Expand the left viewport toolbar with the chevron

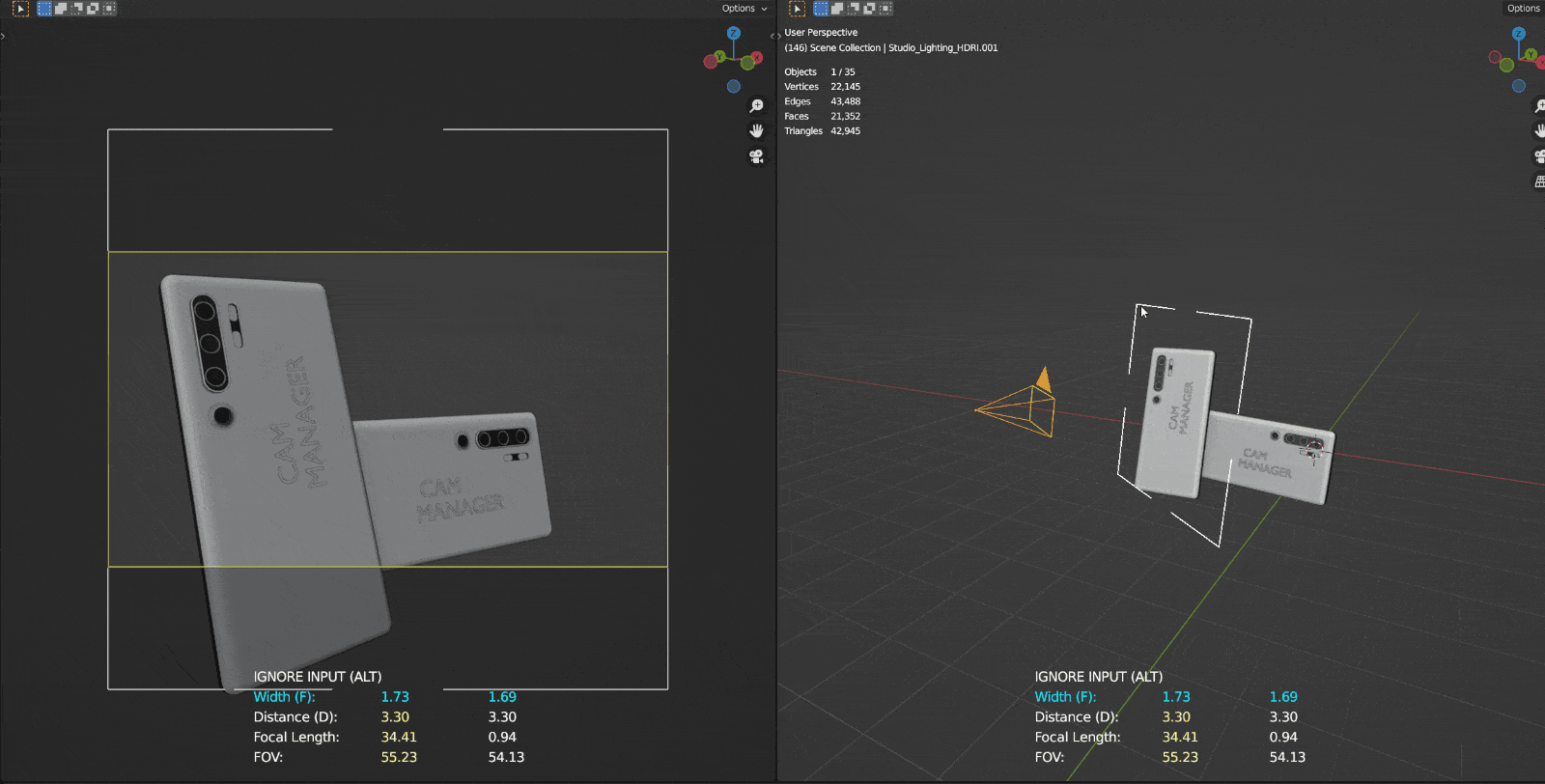click(3, 36)
